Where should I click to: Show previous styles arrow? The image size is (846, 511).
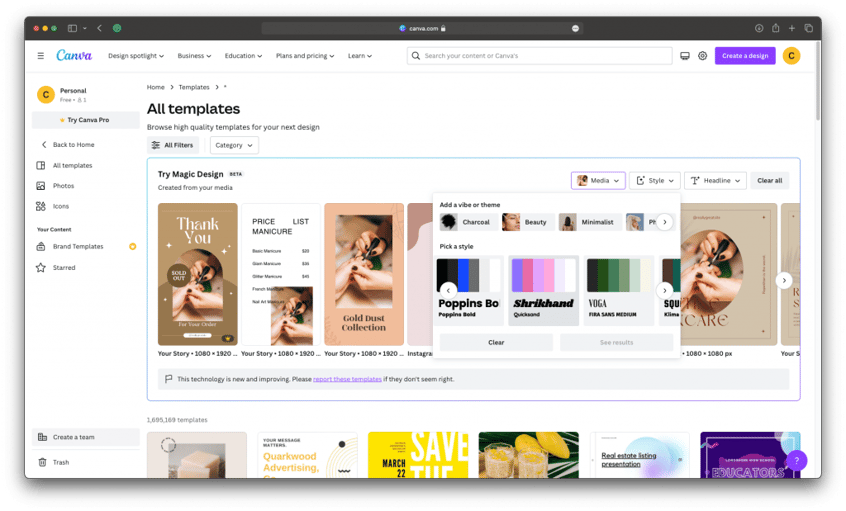click(448, 290)
